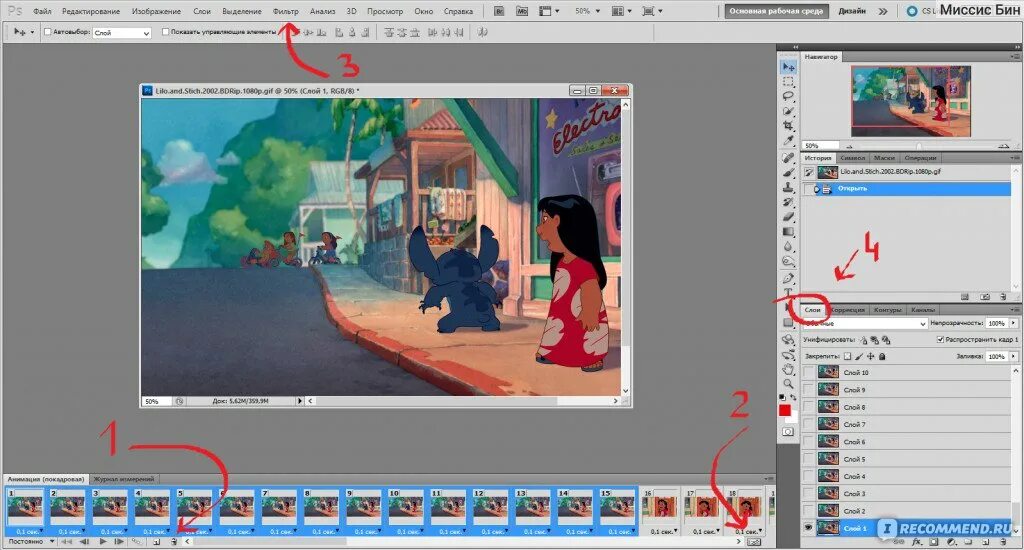Open the Автовыбор Слой dropdown
The width and height of the screenshot is (1024, 550).
point(121,32)
